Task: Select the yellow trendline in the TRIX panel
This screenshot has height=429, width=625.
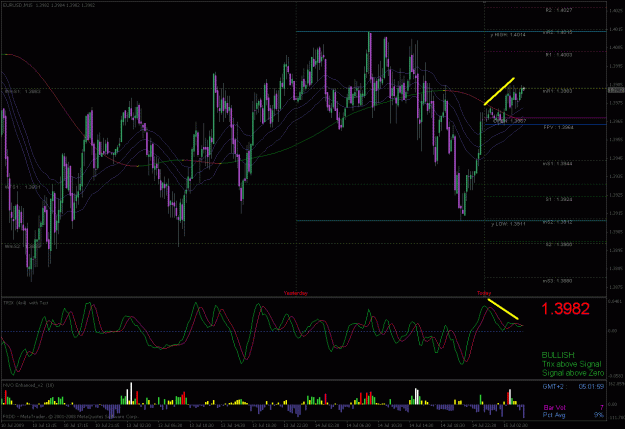Action: tap(503, 309)
